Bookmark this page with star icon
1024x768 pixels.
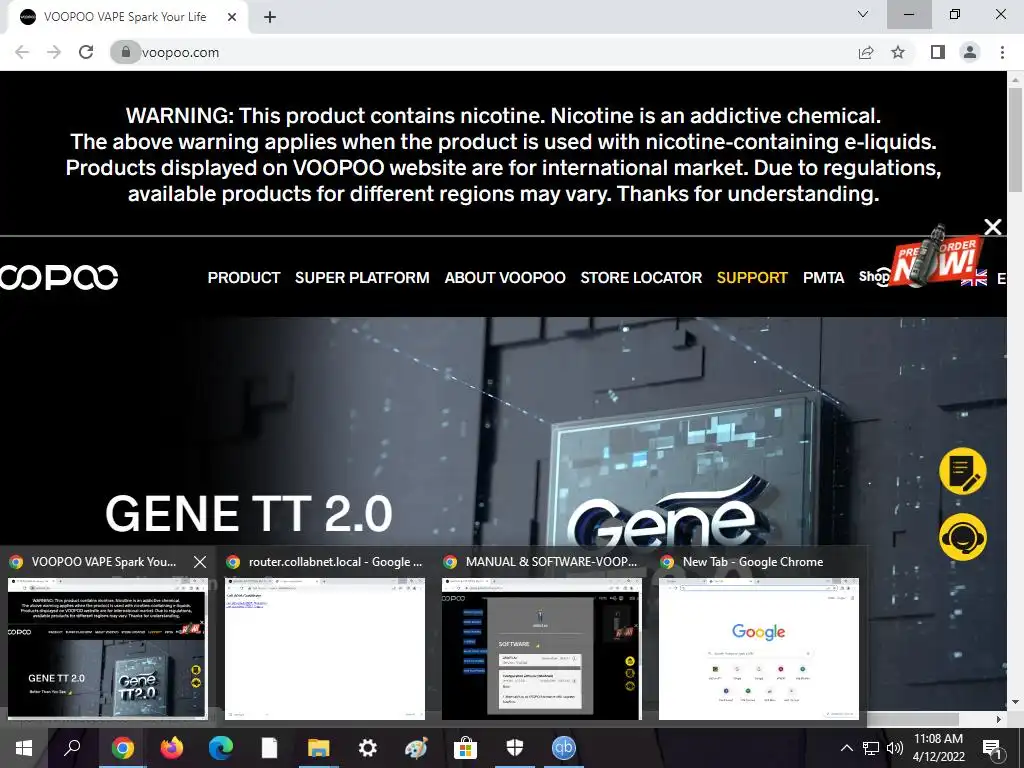[898, 52]
